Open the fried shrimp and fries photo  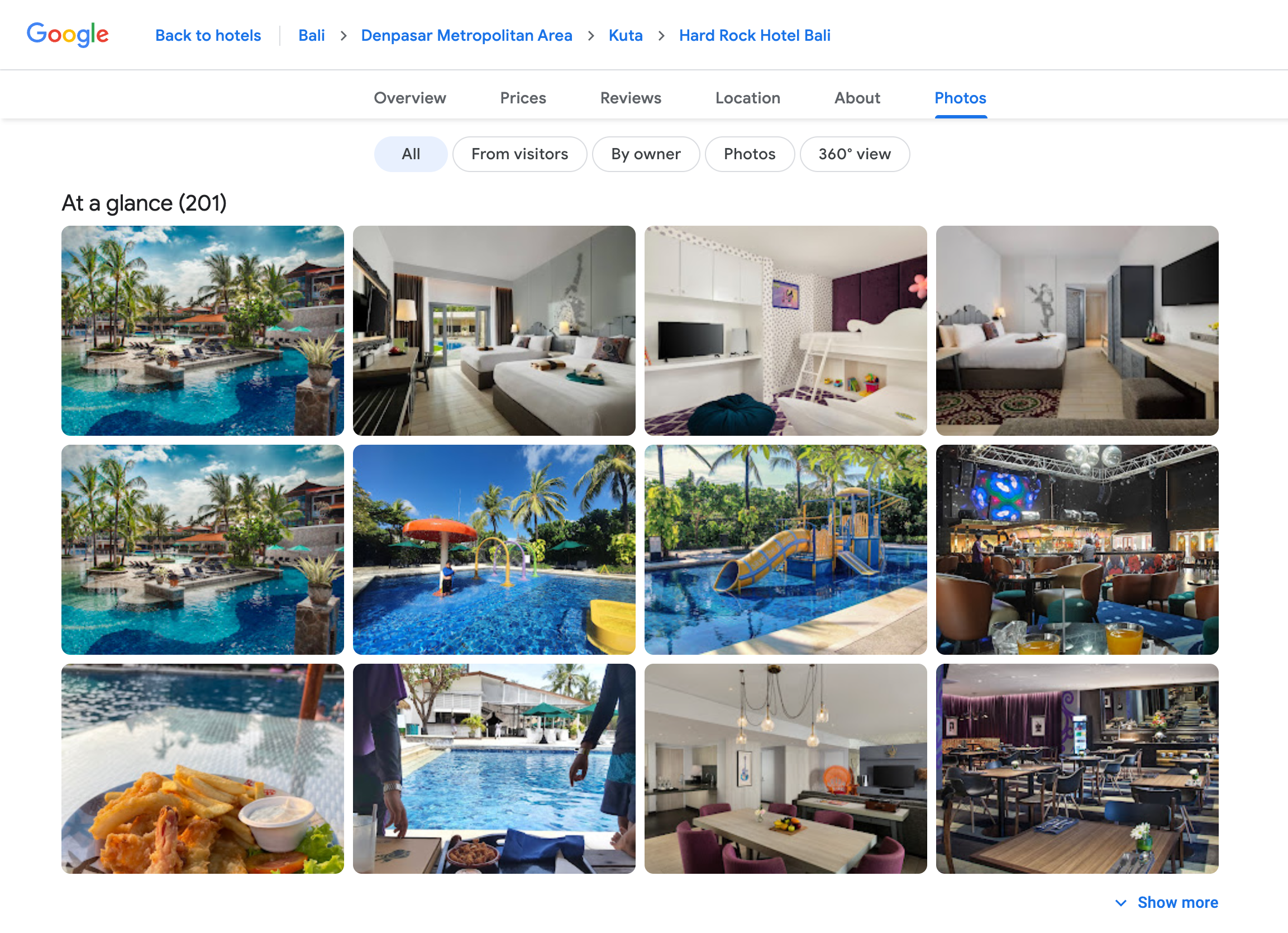[x=203, y=769]
